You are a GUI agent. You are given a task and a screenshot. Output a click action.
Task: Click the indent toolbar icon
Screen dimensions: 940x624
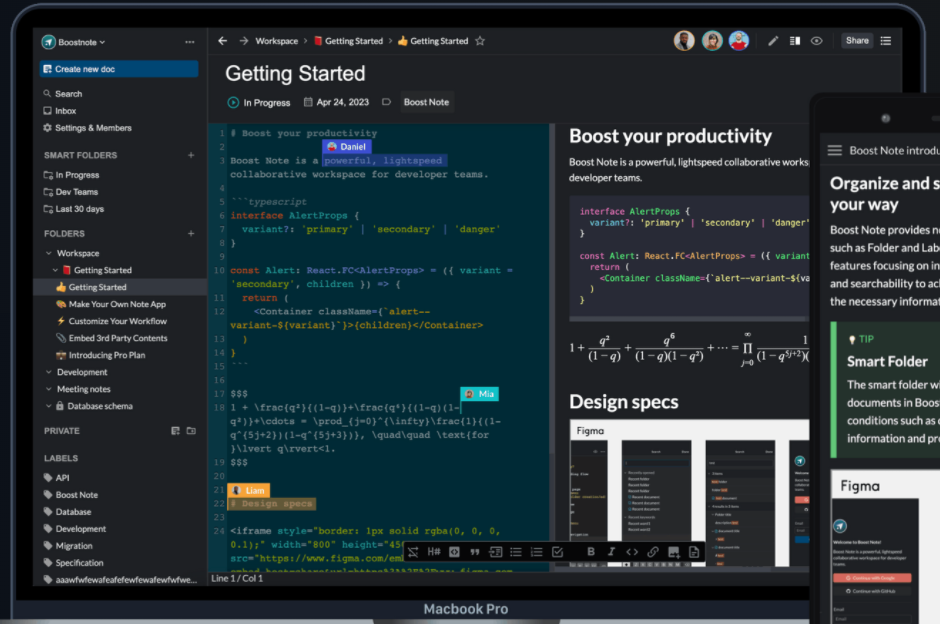click(x=496, y=552)
